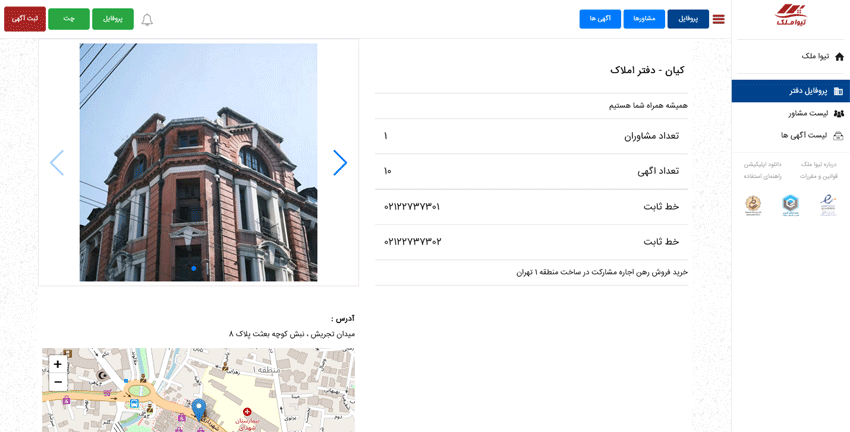Show the previous photo in carousel
Viewport: 850px width, 432px height.
pos(57,163)
